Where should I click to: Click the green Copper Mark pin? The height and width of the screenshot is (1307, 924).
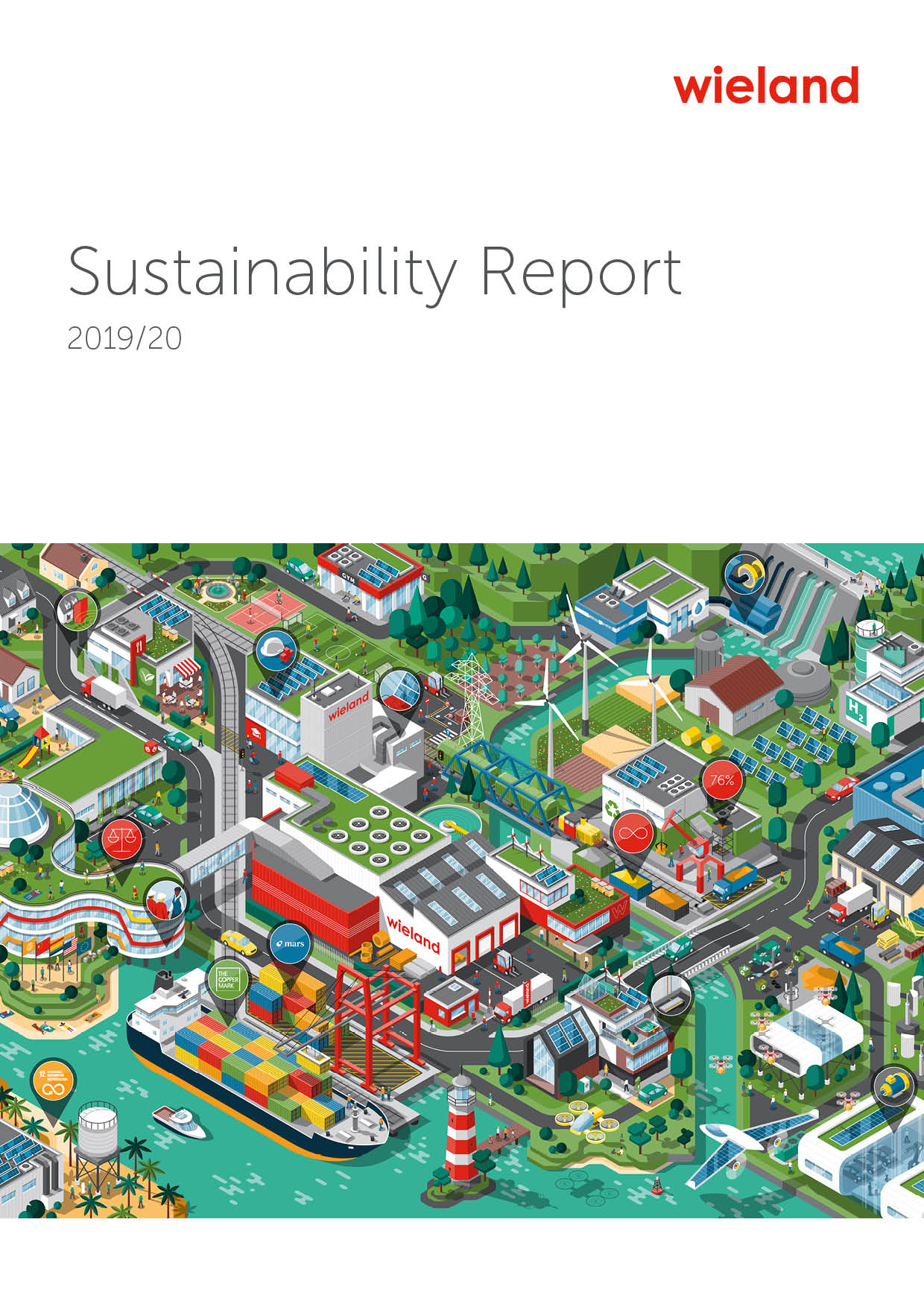coord(227,980)
